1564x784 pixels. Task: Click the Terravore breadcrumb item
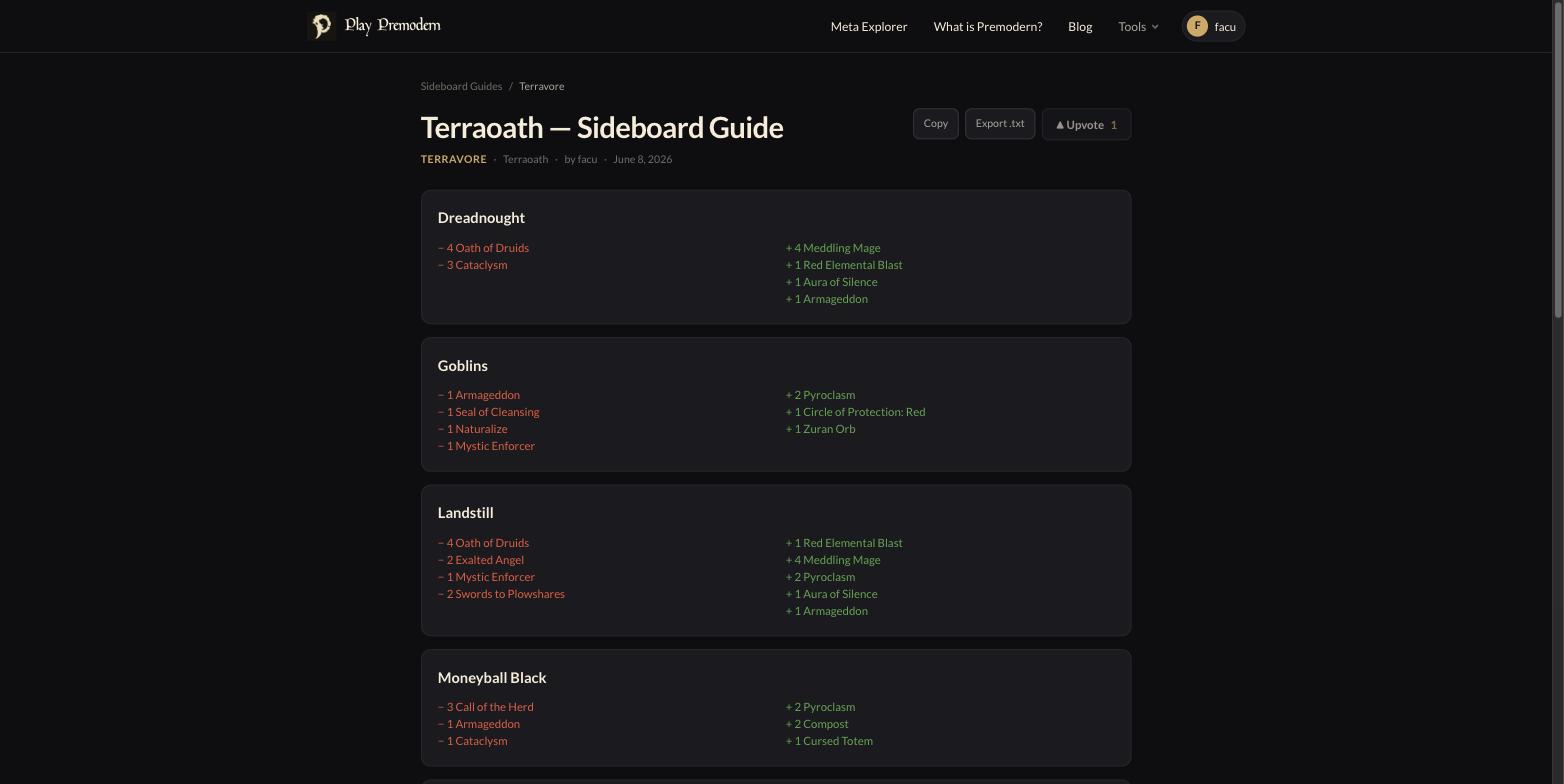[541, 86]
